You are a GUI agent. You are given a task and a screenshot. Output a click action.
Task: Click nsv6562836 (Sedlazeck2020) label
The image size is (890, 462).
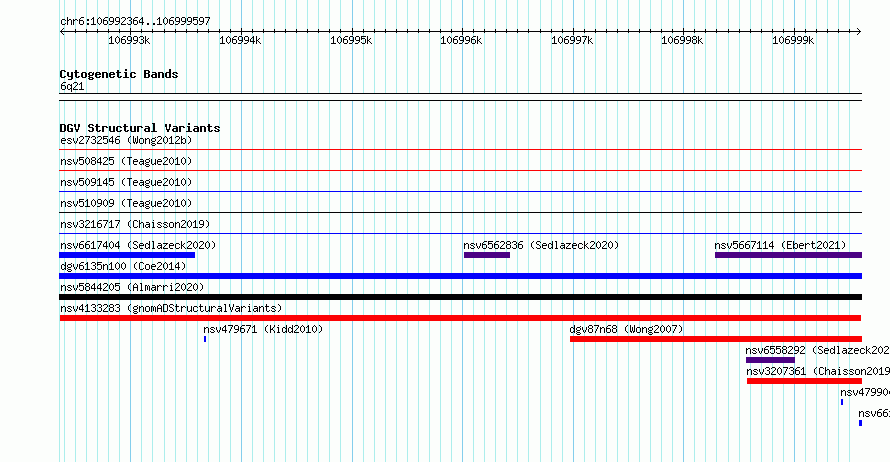541,245
